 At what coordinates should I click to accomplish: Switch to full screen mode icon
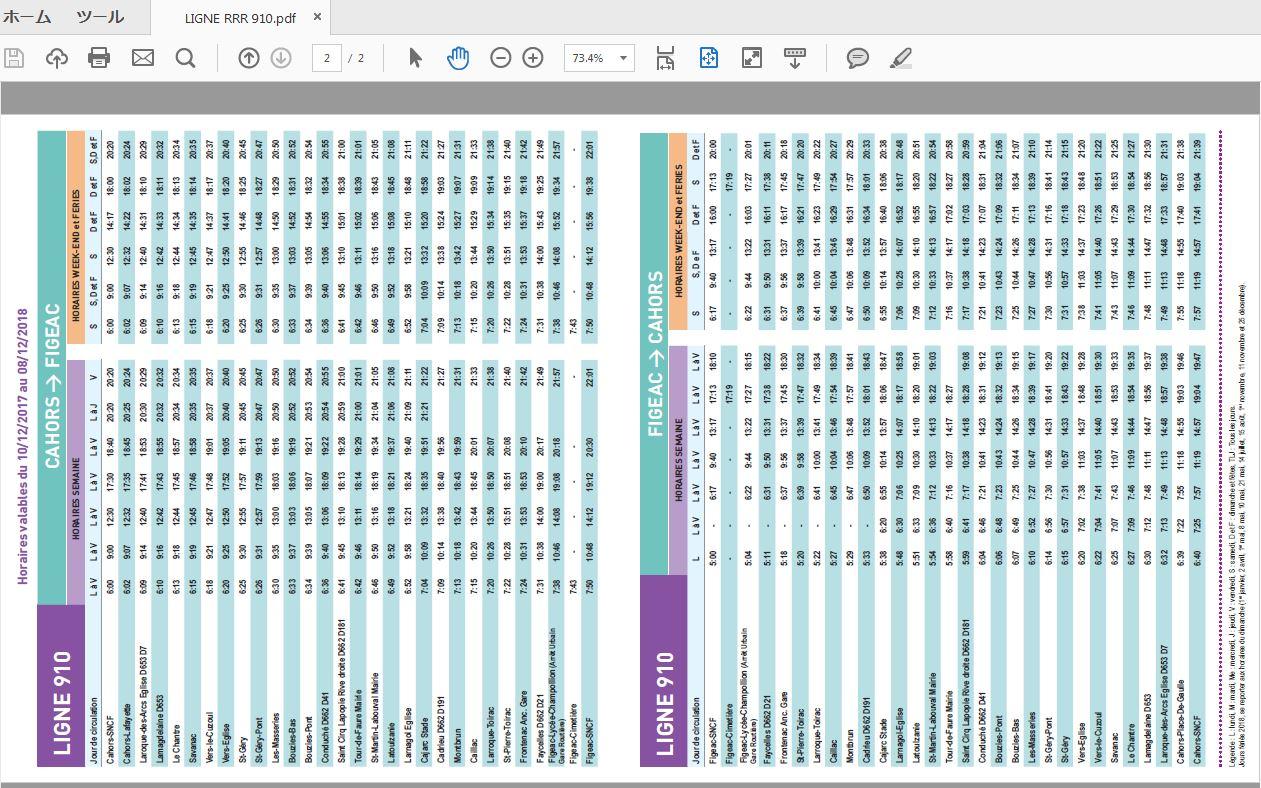[x=752, y=58]
